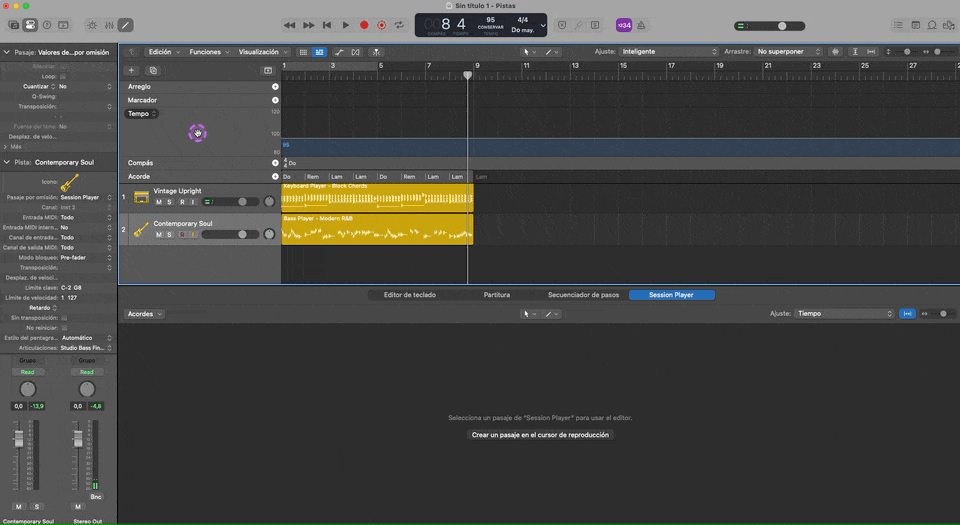Viewport: 960px width, 525px height.
Task: Record-enable the Vintage Upright track
Action: [182, 202]
